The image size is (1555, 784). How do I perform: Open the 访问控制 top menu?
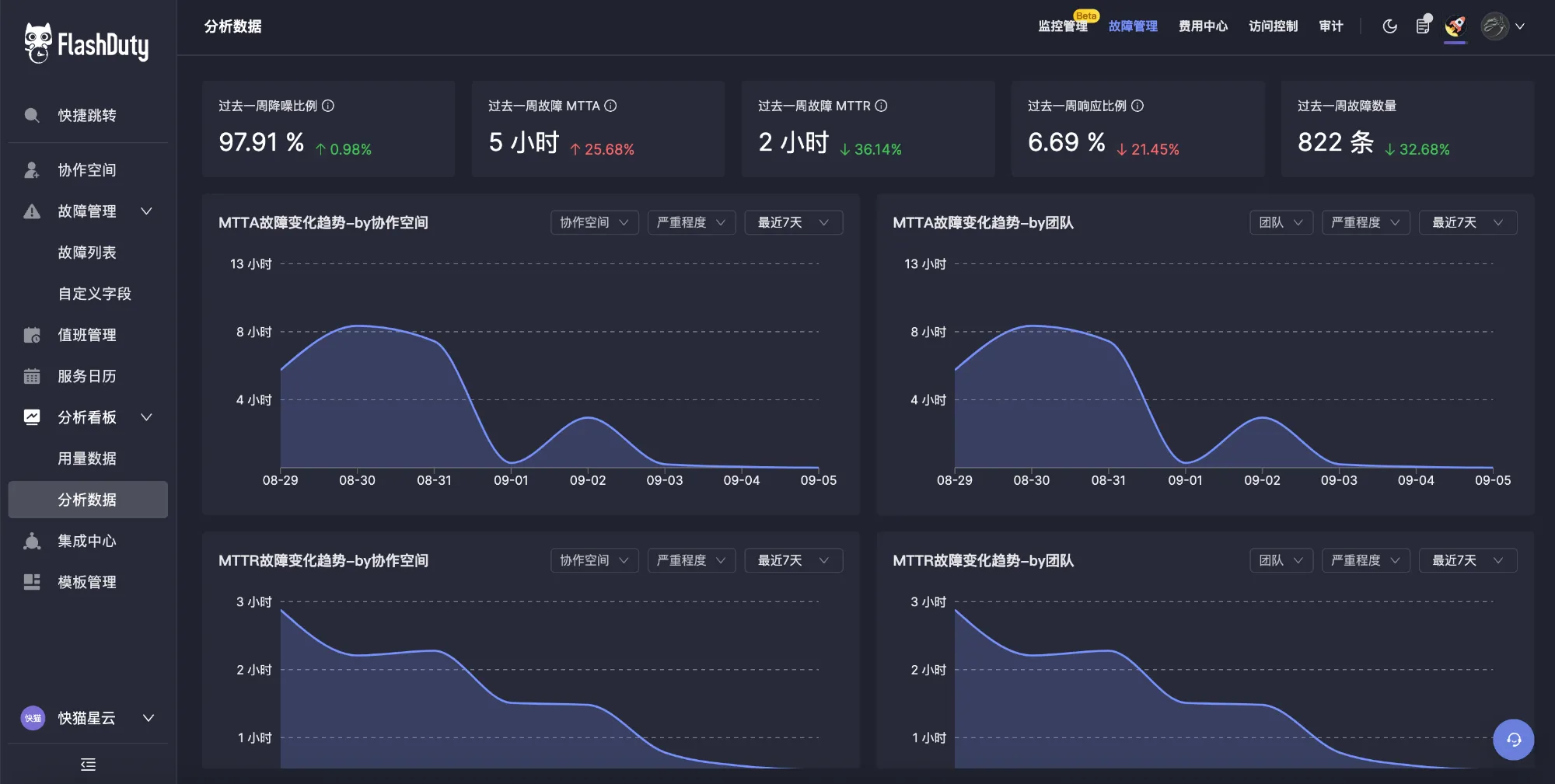[x=1273, y=26]
